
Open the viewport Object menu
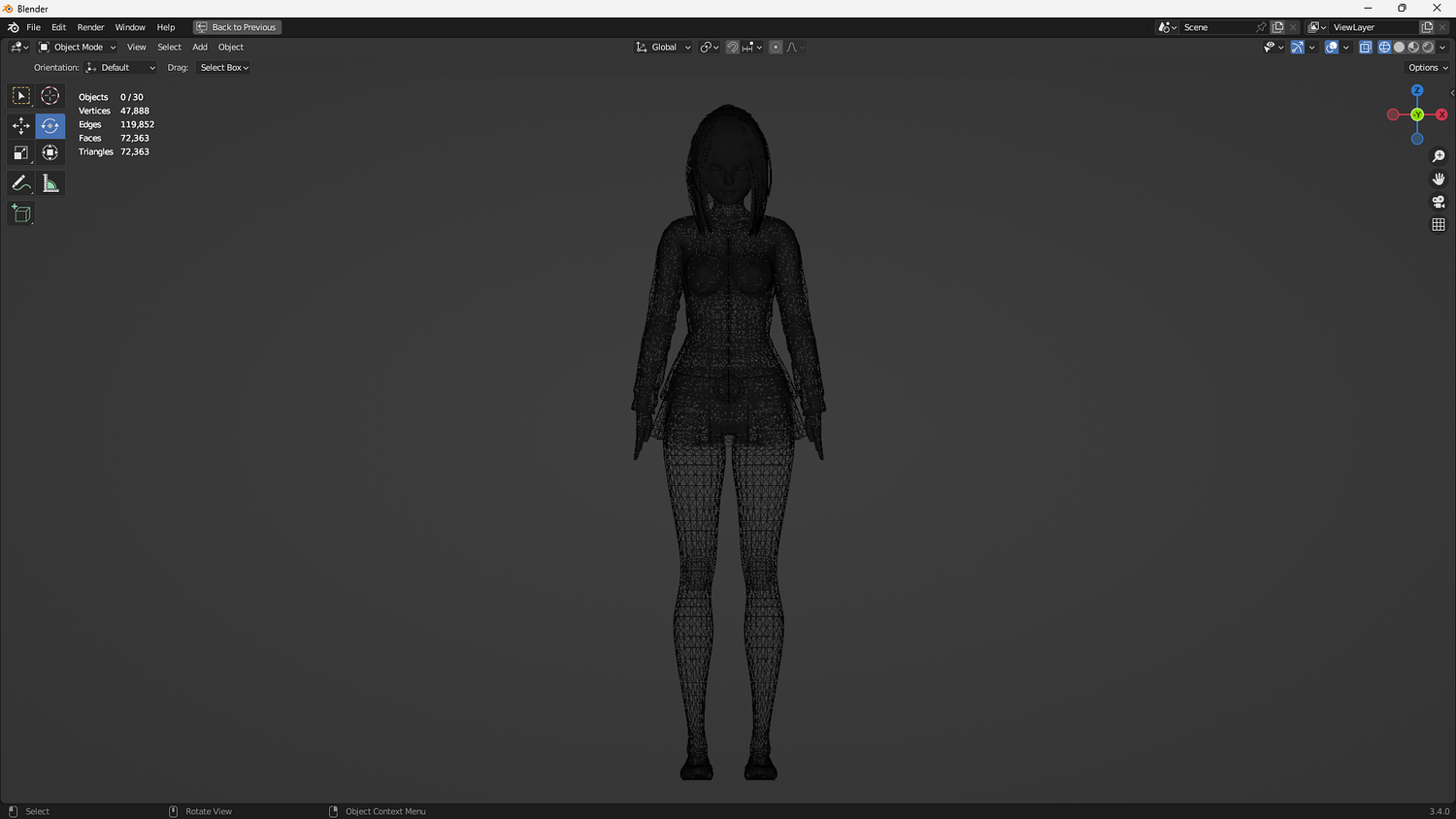(231, 48)
